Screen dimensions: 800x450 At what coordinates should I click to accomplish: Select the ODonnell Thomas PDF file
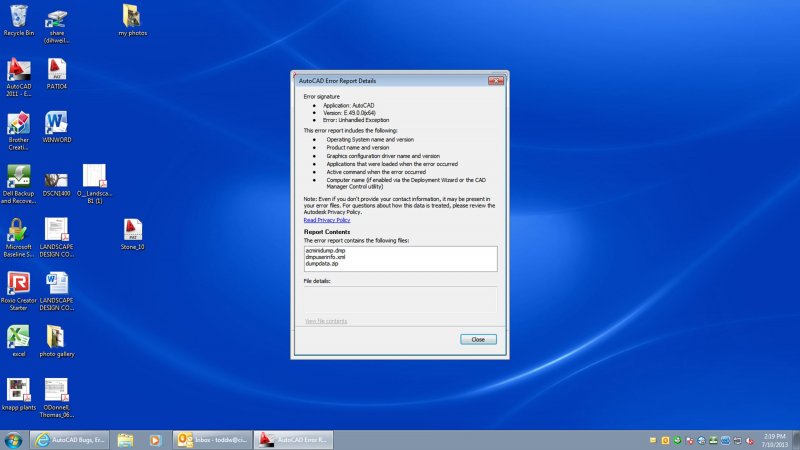coord(57,398)
